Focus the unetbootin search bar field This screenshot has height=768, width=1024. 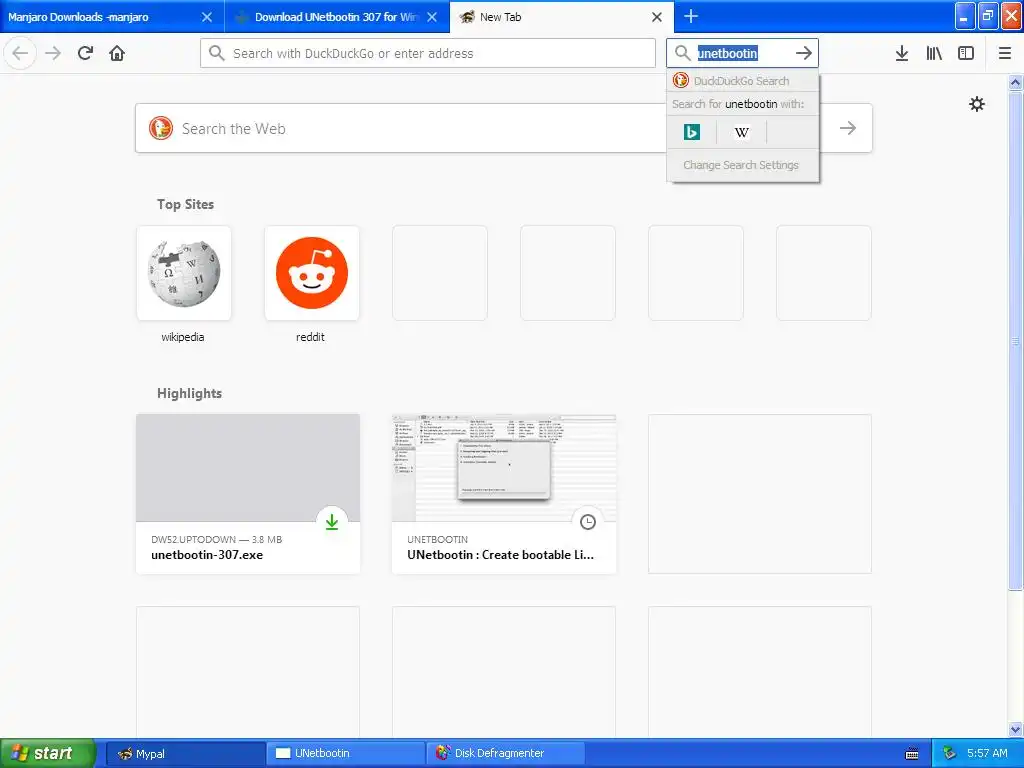pyautogui.click(x=742, y=53)
